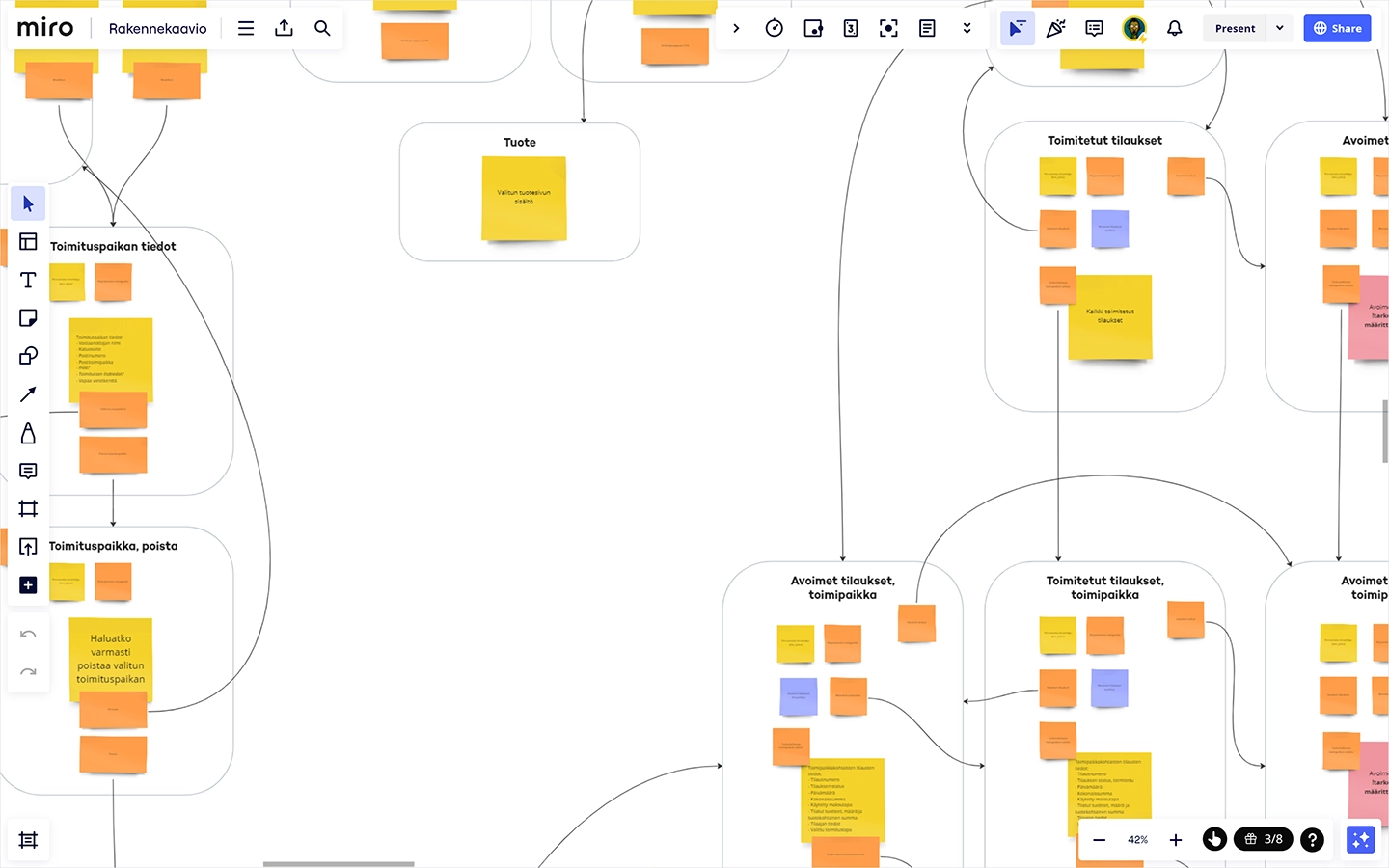
Task: Pick the pen drawing tool
Action: tap(28, 433)
